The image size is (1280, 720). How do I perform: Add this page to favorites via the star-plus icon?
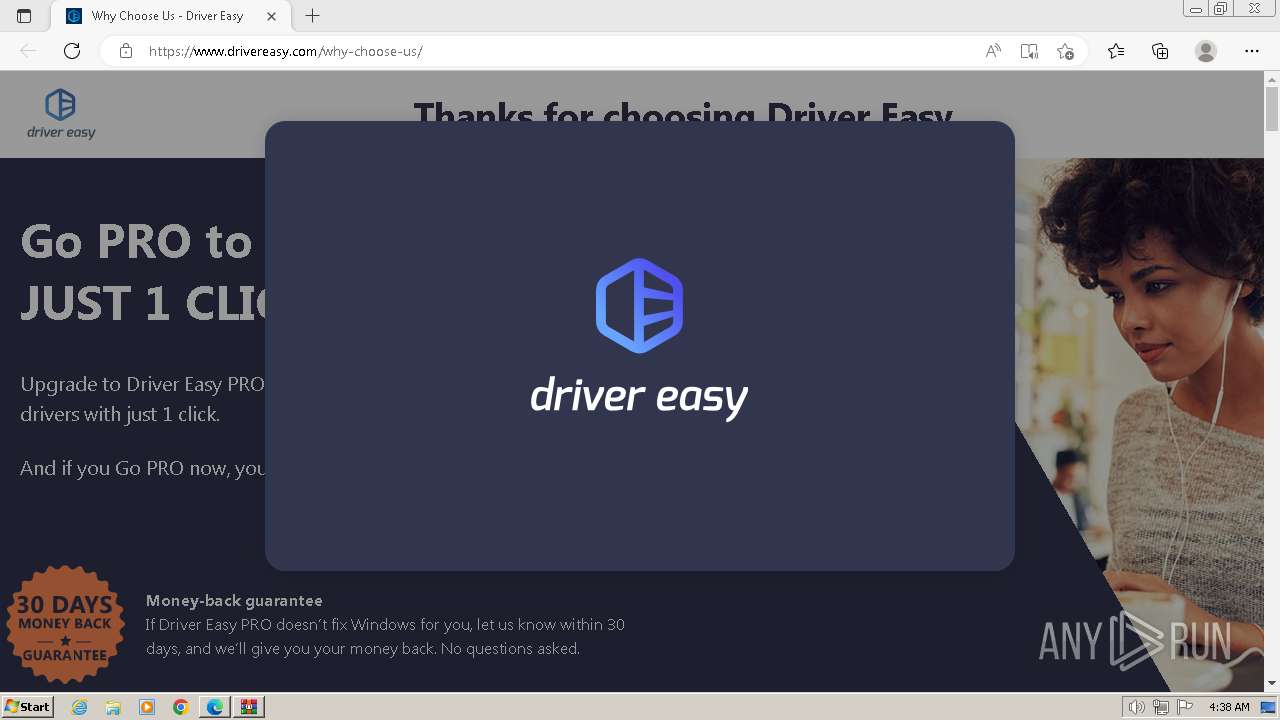1065,51
